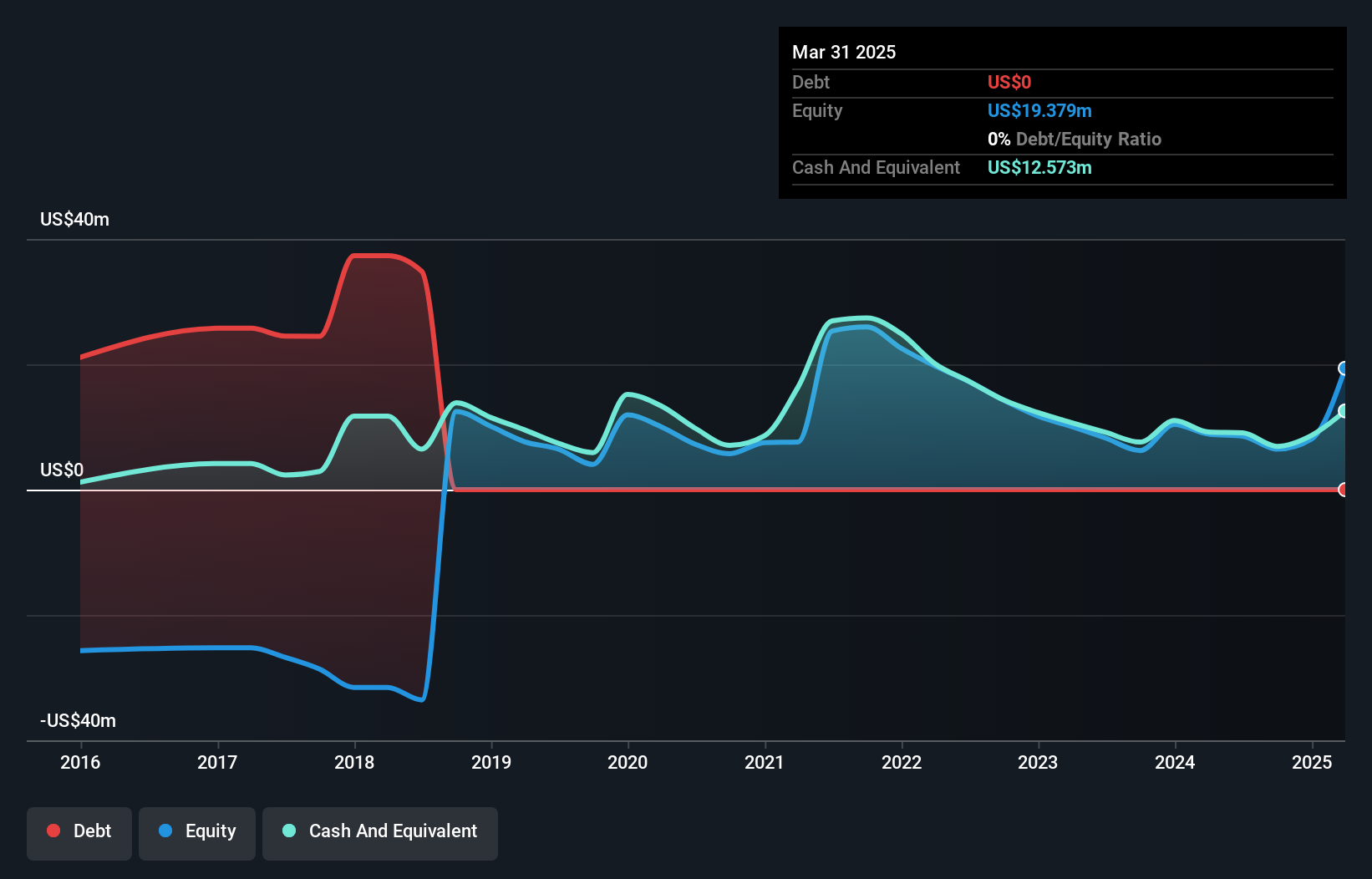Click the Mar 31 2025 tooltip date
Viewport: 1372px width, 879px height.
pos(844,53)
